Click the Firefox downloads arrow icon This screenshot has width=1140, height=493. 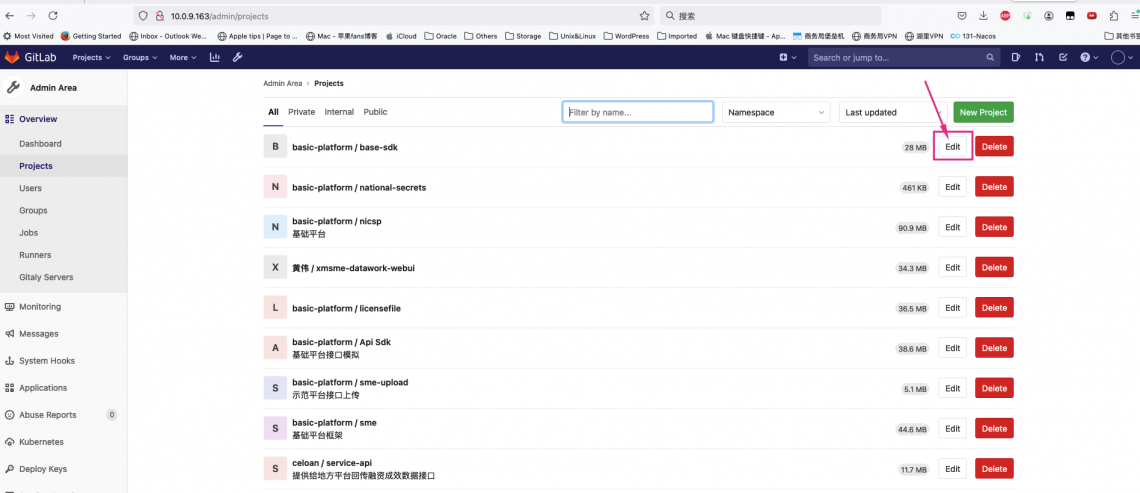pos(983,16)
